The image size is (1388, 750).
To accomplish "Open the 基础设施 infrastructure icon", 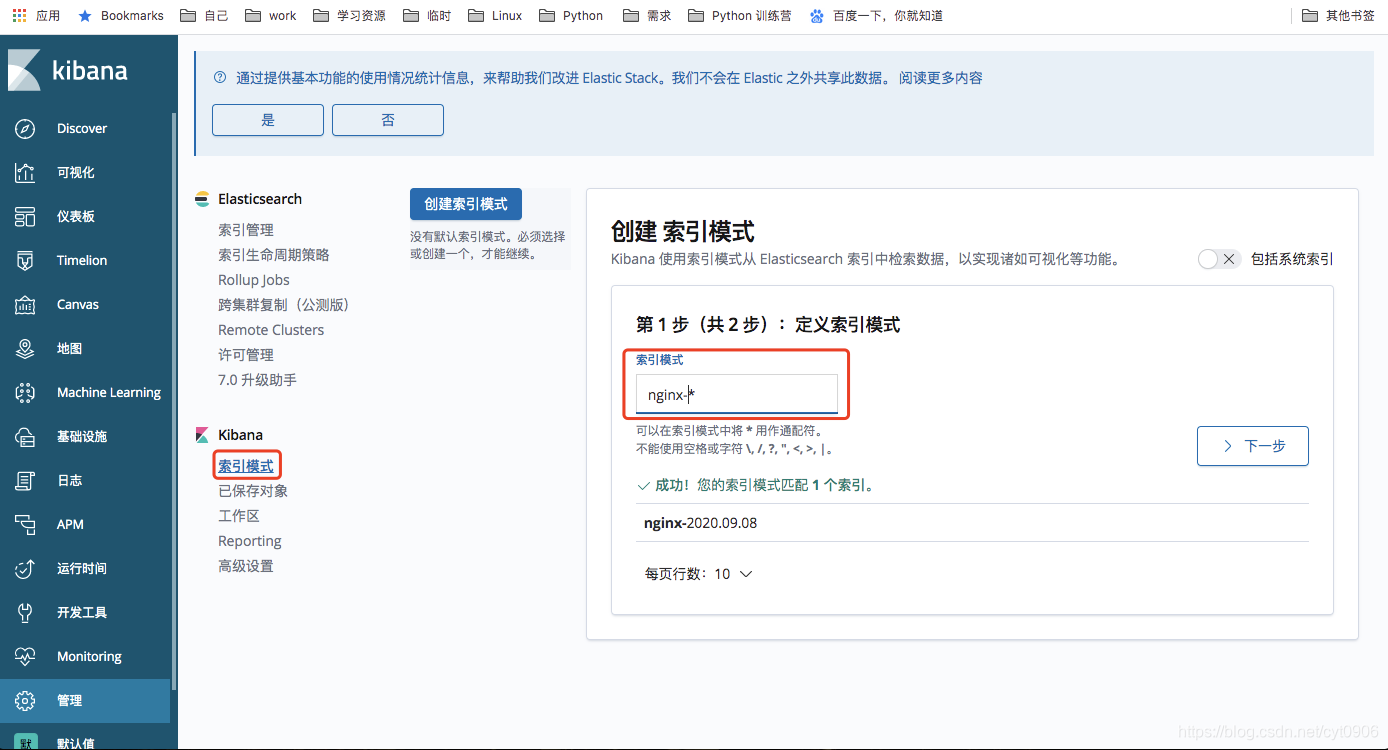I will click(26, 436).
